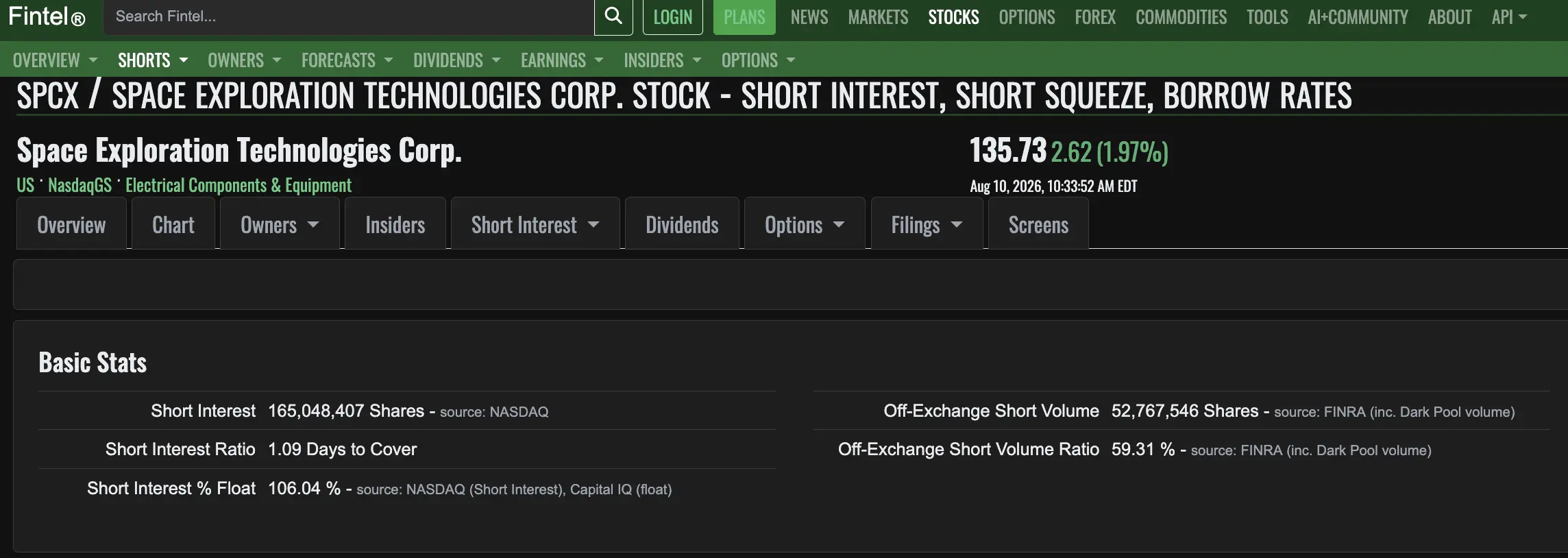Visit AI+COMMUNITY section
This screenshot has width=1568, height=558.
pyautogui.click(x=1358, y=17)
